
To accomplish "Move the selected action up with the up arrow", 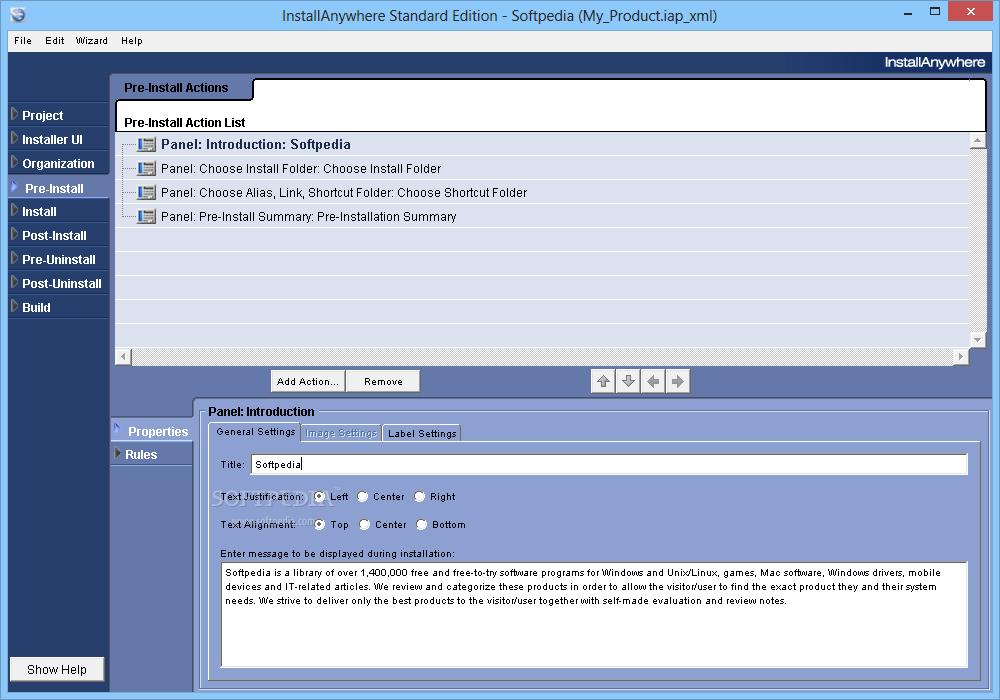I will pyautogui.click(x=603, y=381).
